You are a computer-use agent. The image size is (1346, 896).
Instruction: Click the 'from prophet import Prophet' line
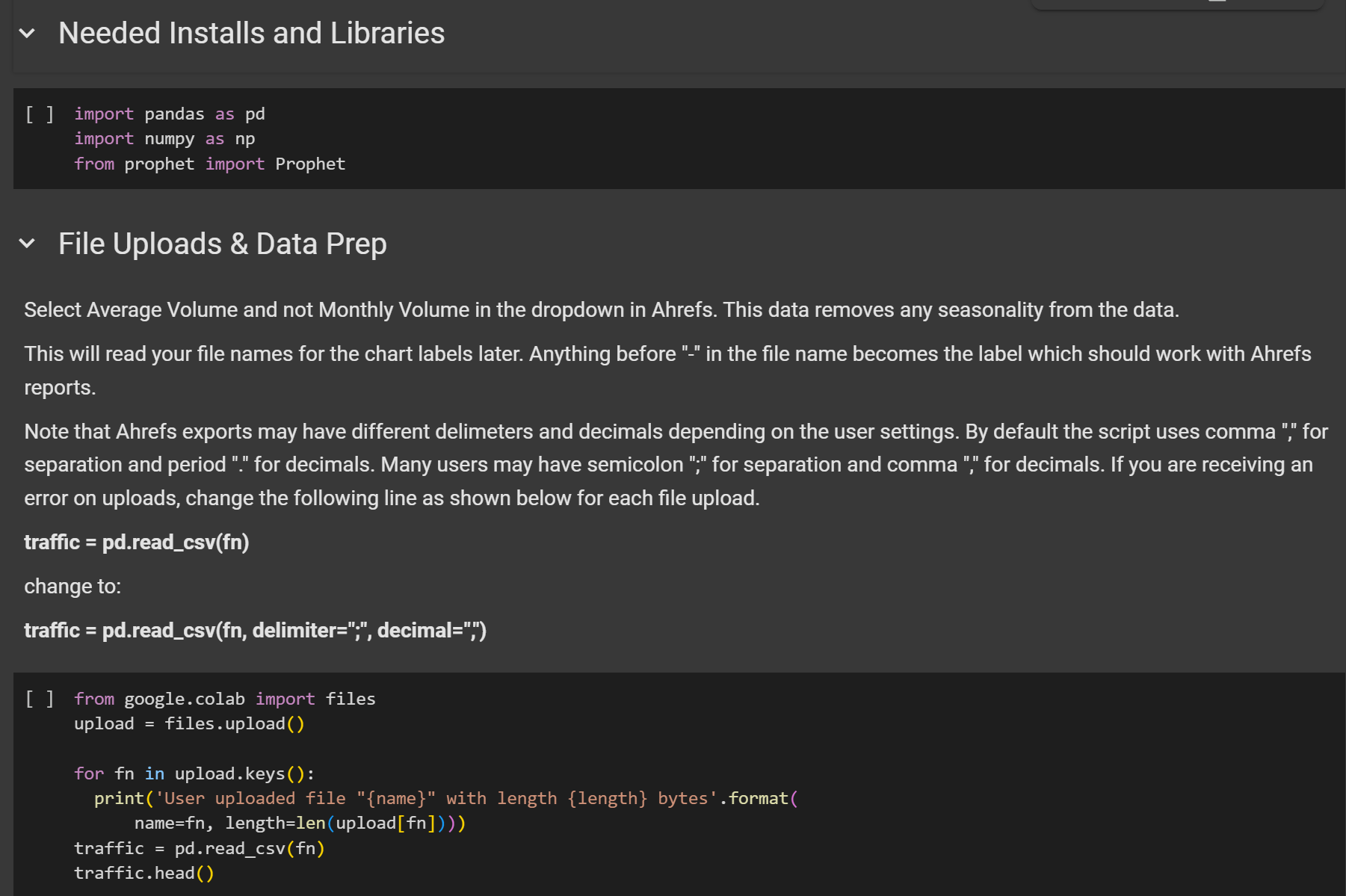(209, 164)
